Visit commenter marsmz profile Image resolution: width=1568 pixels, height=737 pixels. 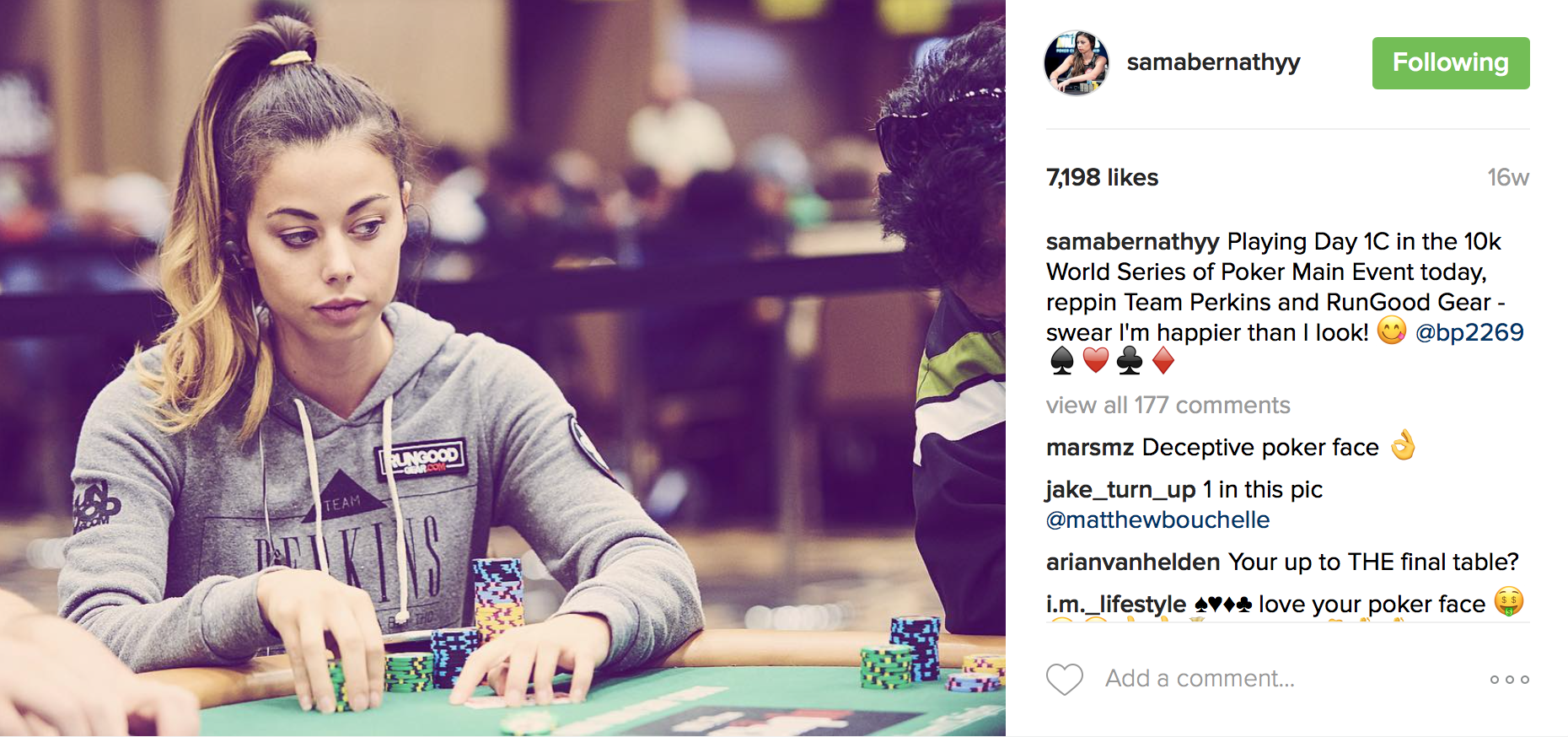pos(1089,448)
